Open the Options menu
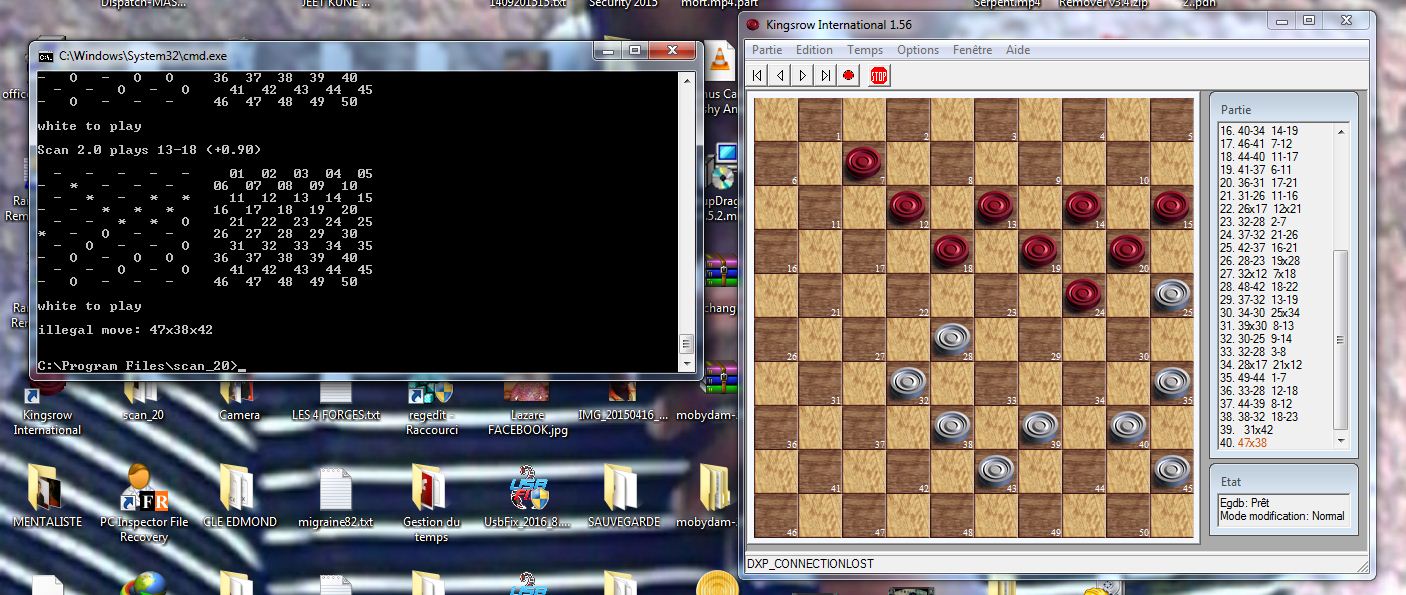Screen dimensions: 1406x595 [x=917, y=50]
